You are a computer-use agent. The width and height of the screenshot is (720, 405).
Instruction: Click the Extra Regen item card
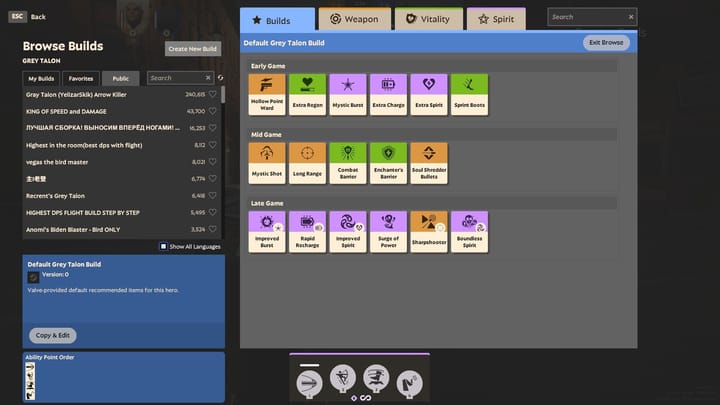tap(308, 95)
